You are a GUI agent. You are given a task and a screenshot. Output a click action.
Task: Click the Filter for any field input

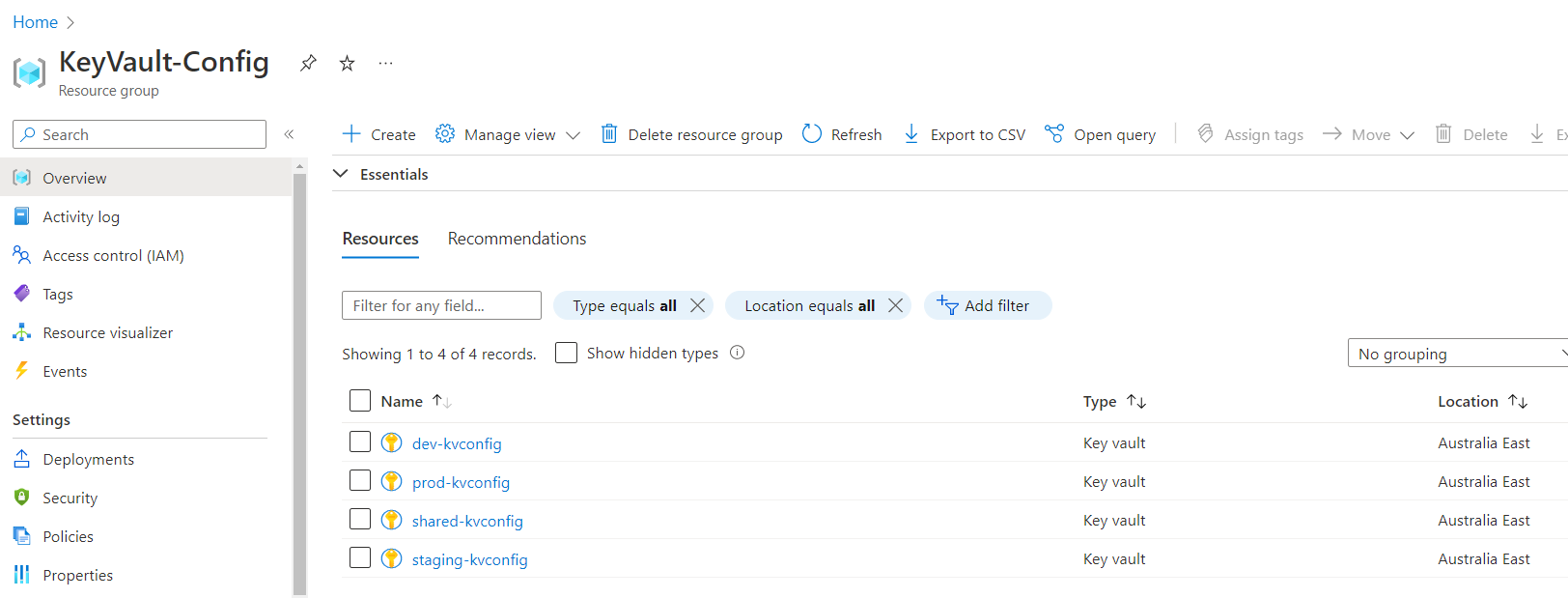pyautogui.click(x=441, y=305)
